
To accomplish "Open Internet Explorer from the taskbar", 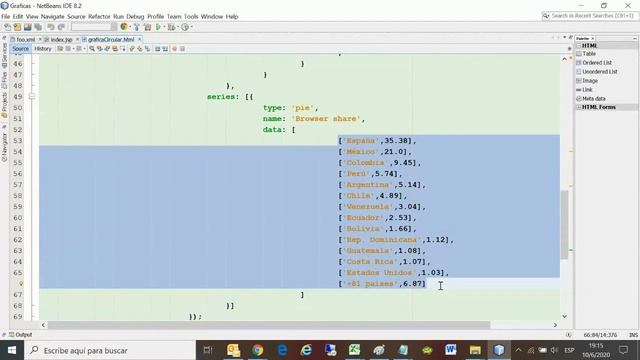I will pyautogui.click(x=306, y=350).
